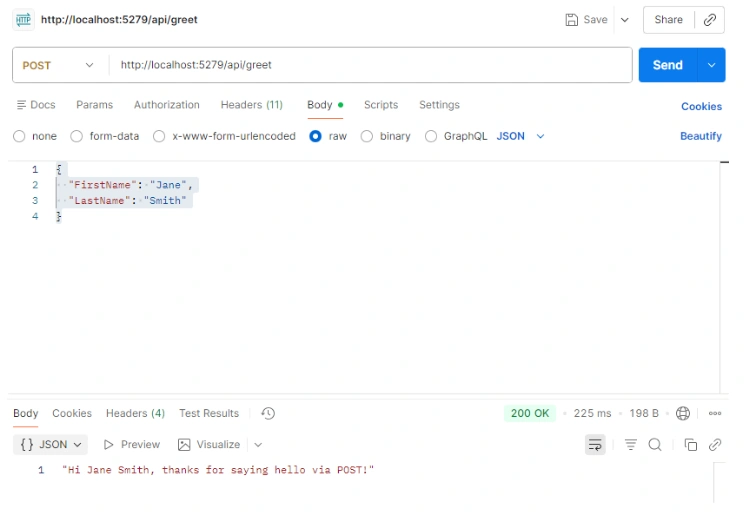Click the request title localhost:5279/api/greet
This screenshot has height=517, width=746.
(119, 20)
